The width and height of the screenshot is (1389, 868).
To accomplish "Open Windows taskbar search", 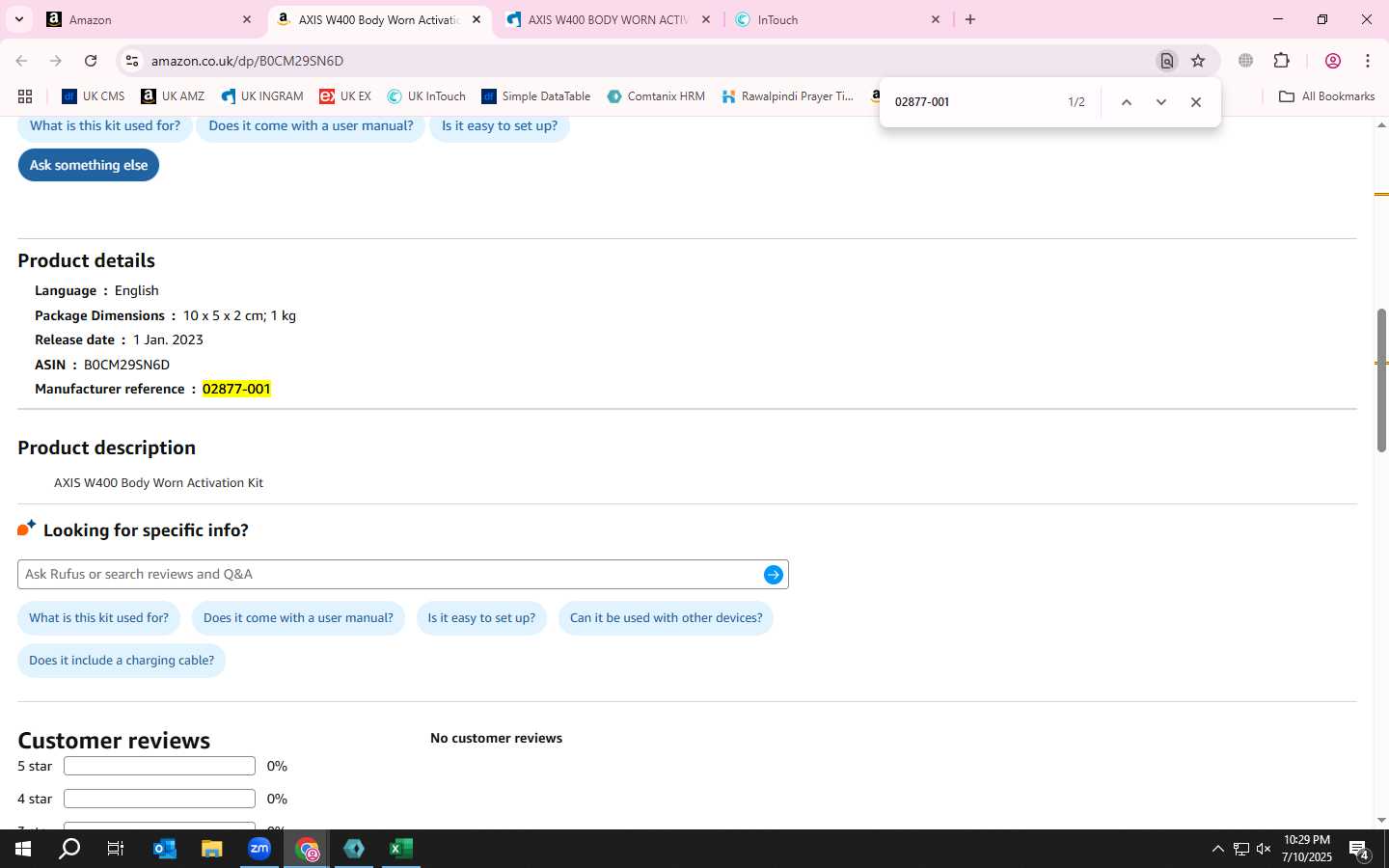I will [69, 849].
